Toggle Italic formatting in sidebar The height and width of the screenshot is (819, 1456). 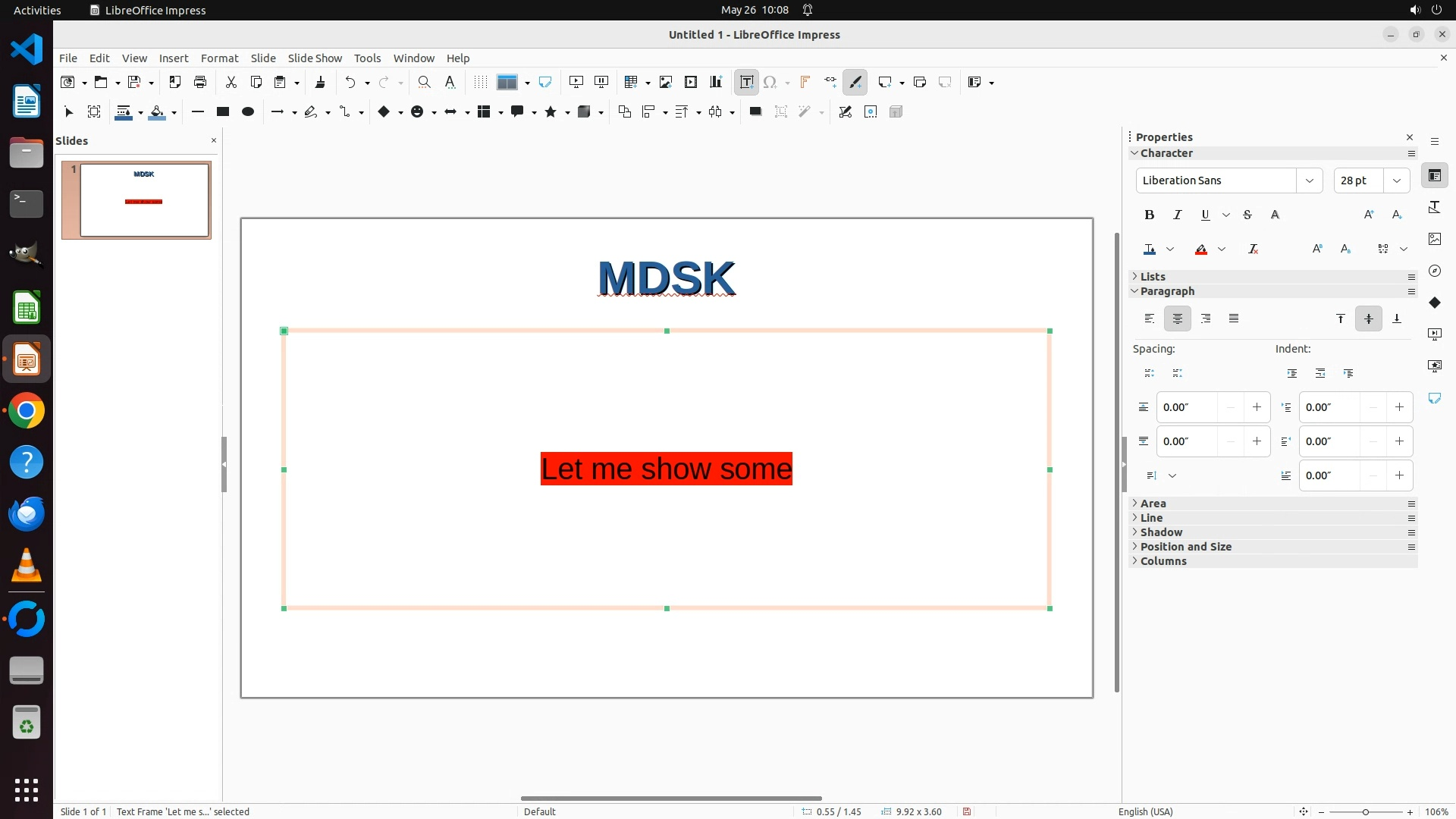coord(1177,215)
